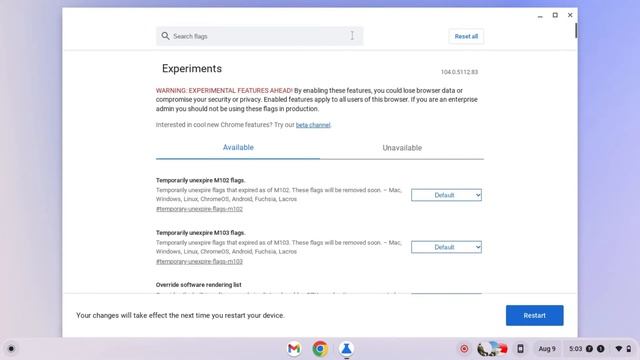
Task: Switch to the Unavailable tab
Action: (402, 148)
